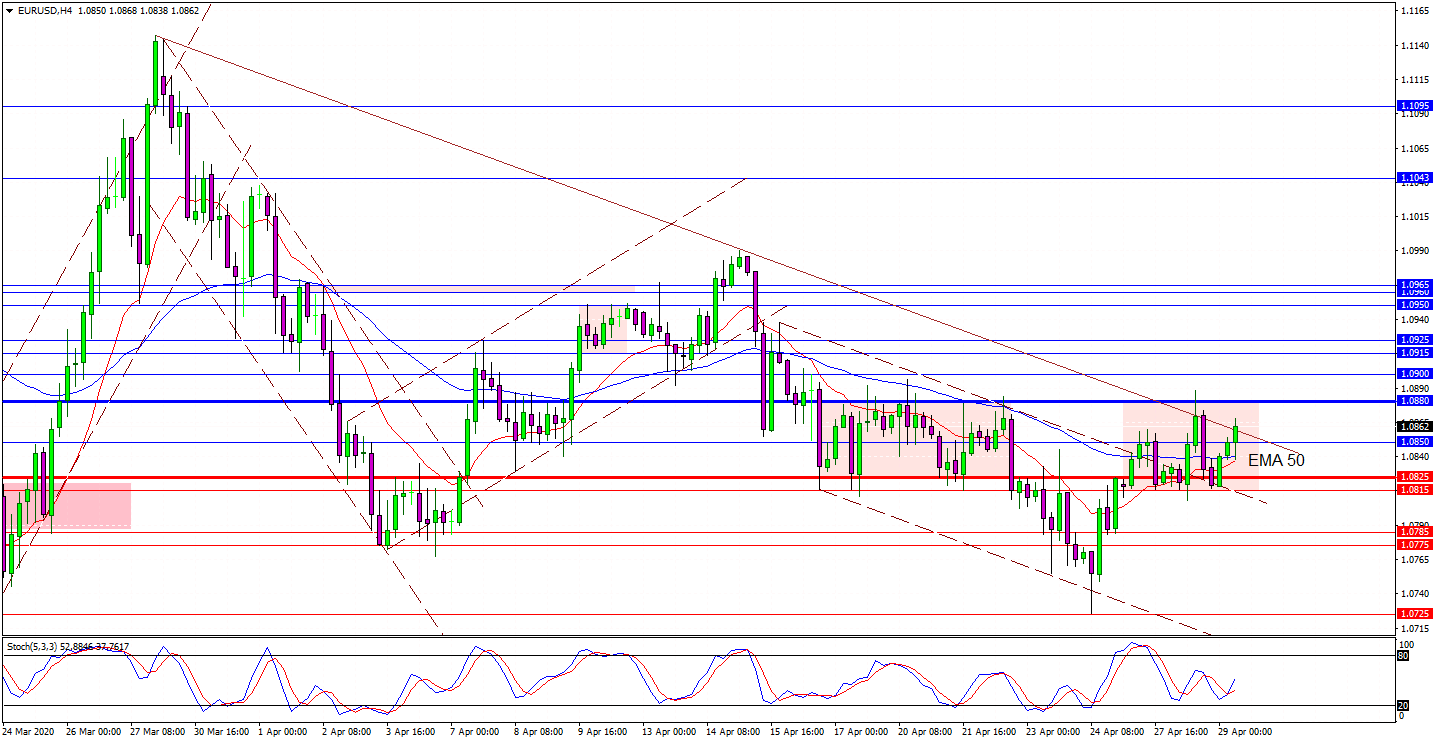Select the 1.0880 thick blue level label
Viewport: 1436px width, 743px height.
pyautogui.click(x=1414, y=401)
